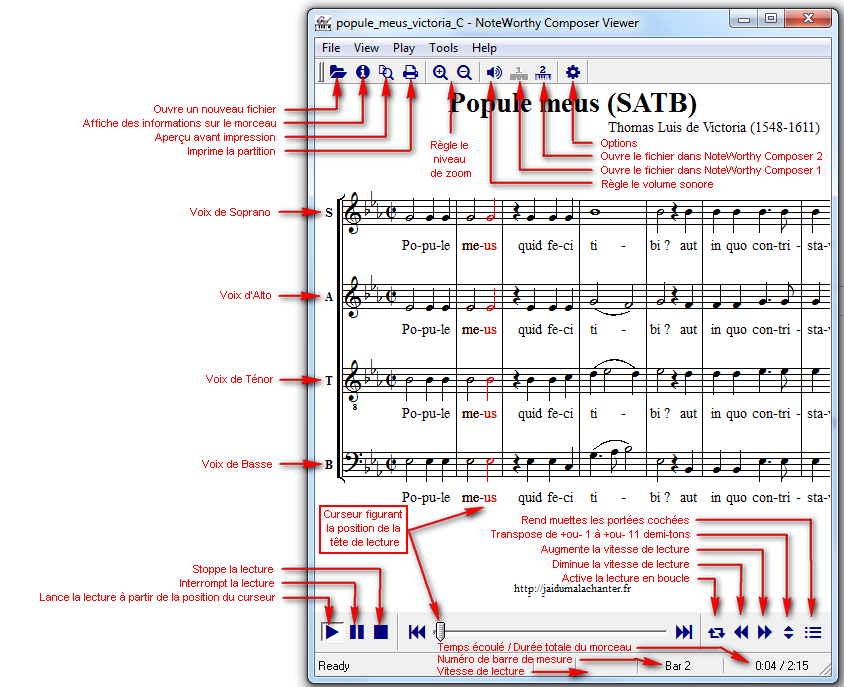Zoom in on the score

[440, 72]
